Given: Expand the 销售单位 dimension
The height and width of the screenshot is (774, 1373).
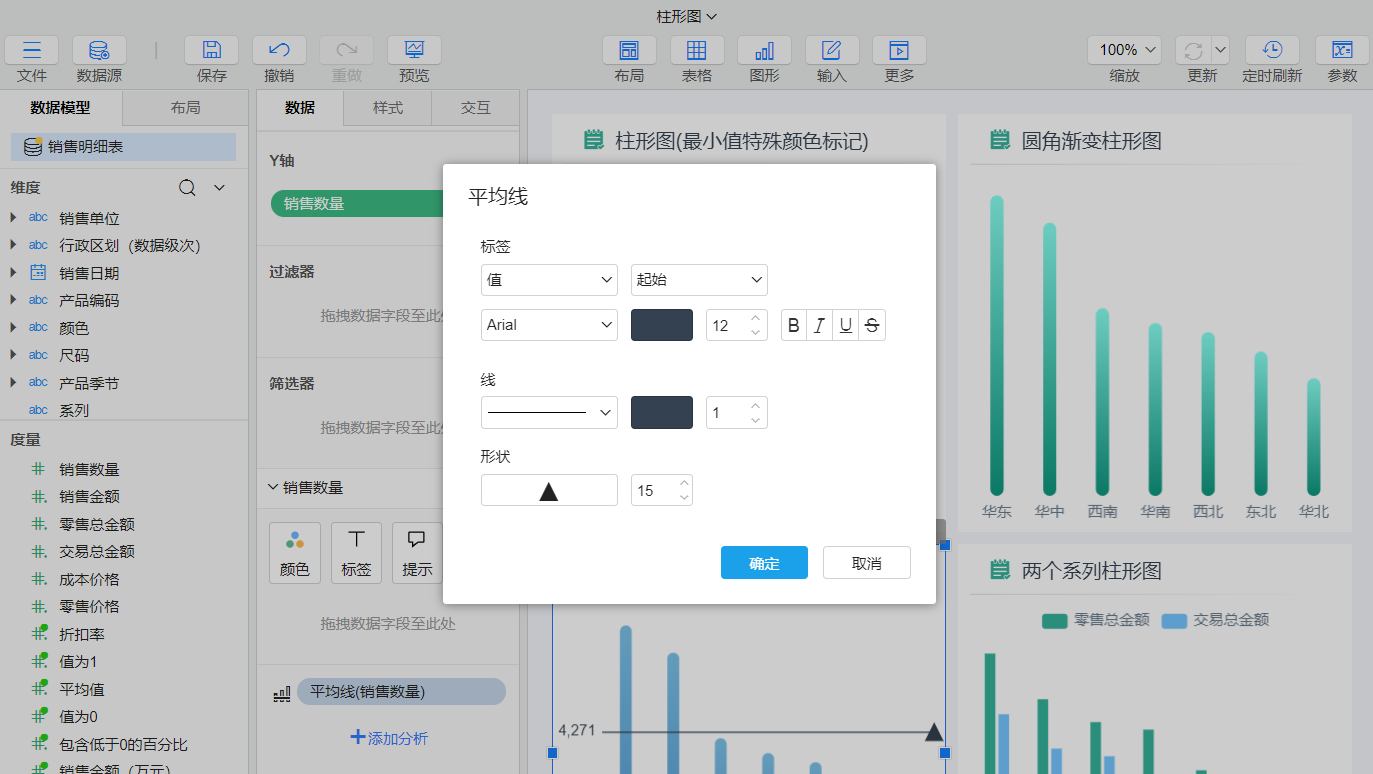Looking at the screenshot, I should 13,218.
